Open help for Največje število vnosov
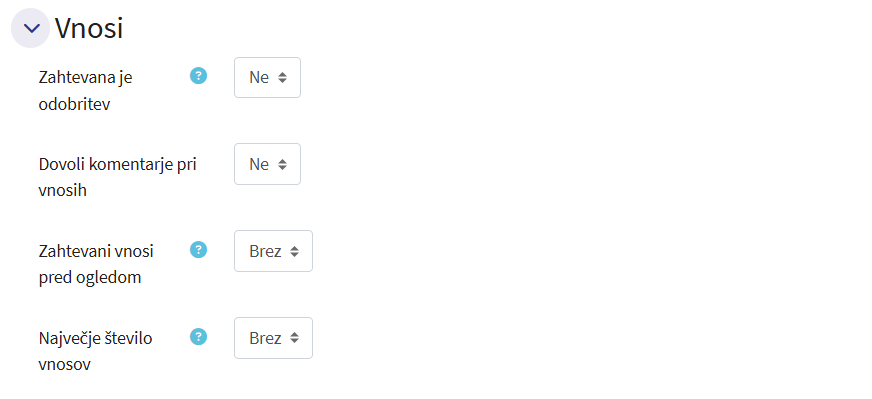Viewport: 872px width, 399px height. click(199, 337)
